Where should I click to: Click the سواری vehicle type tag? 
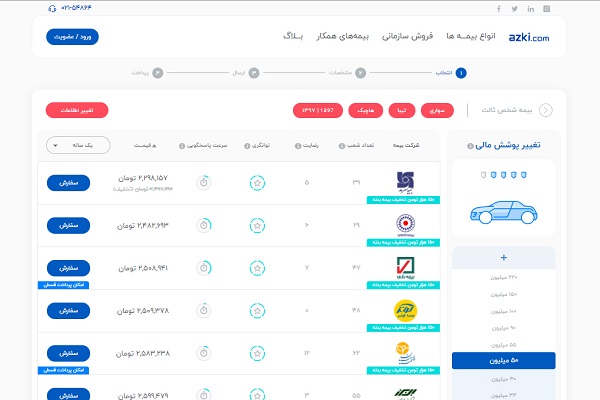[437, 111]
